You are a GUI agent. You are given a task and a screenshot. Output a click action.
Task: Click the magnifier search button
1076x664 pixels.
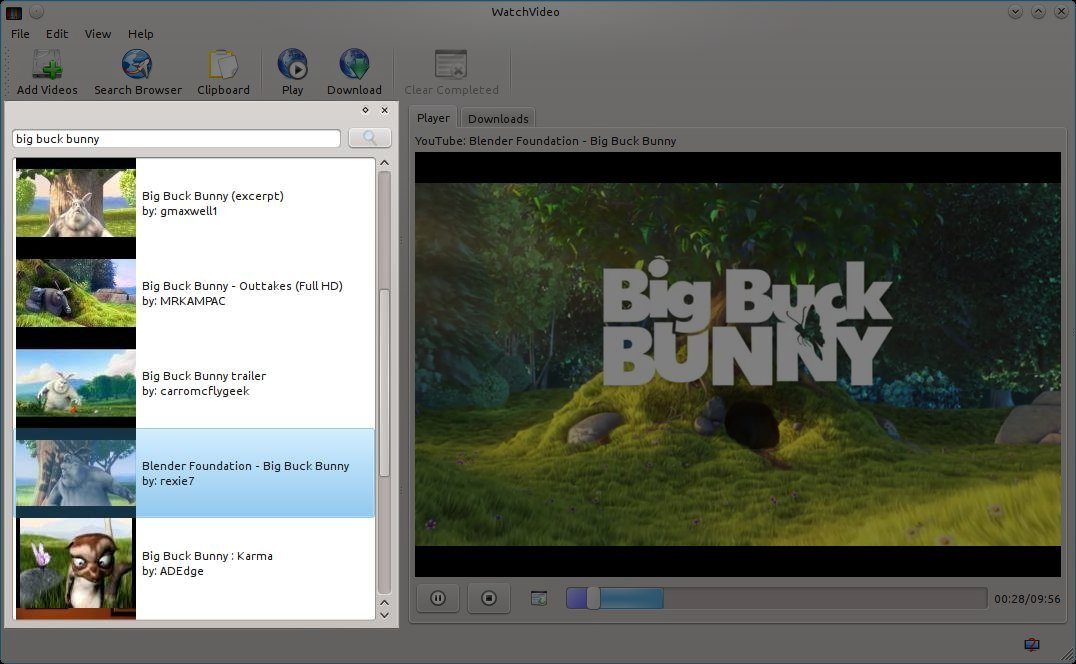coord(369,139)
